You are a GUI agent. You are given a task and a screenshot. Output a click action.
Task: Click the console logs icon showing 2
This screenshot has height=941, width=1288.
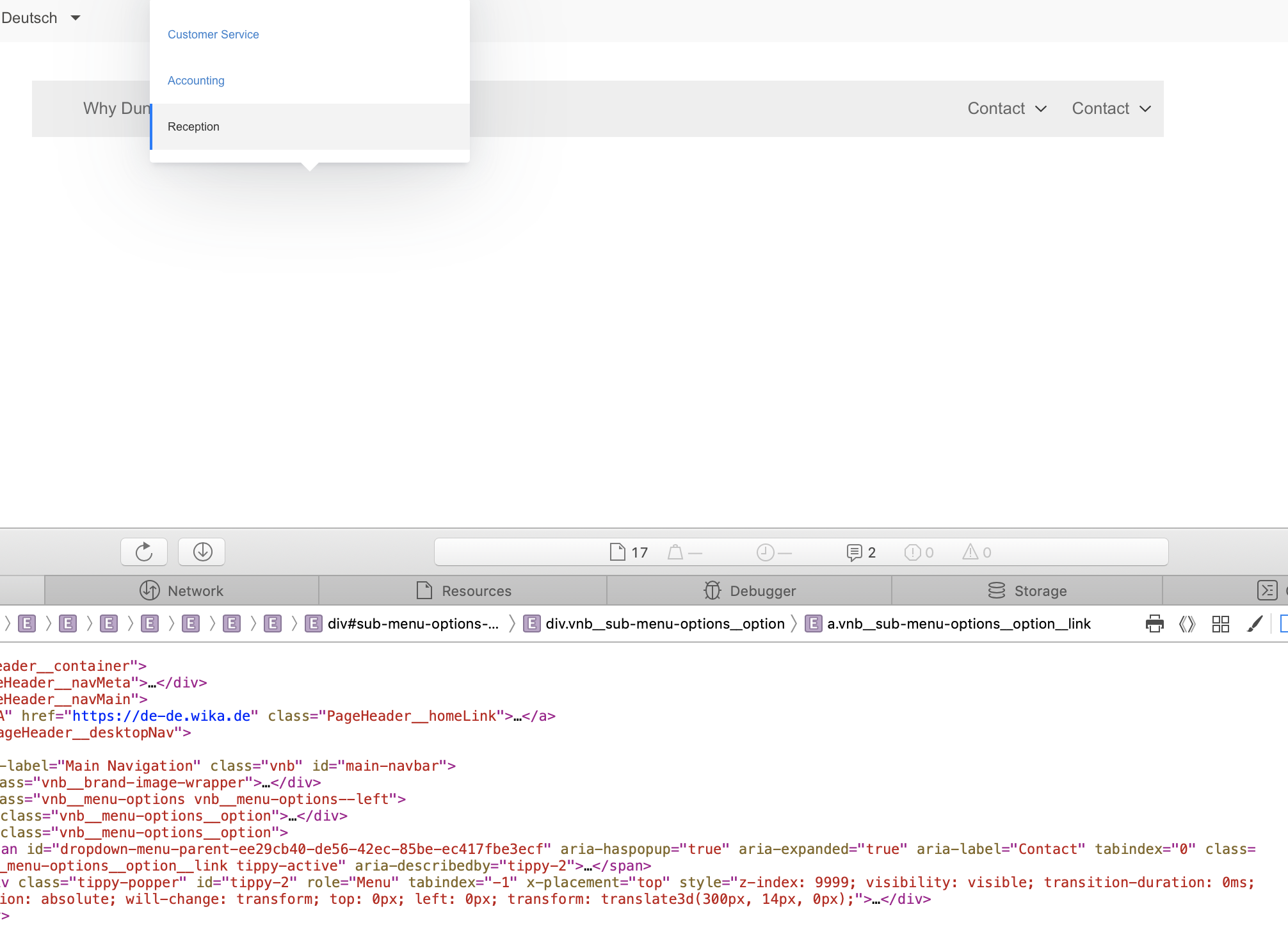[x=854, y=552]
